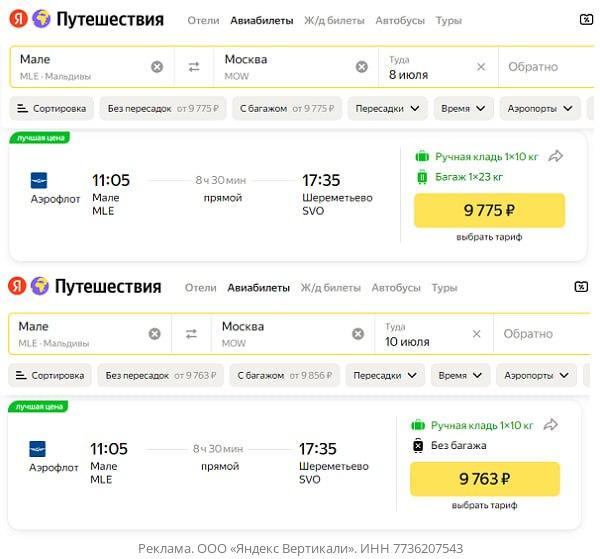600x559 pixels.
Task: Share the flight priced 9 763 ₽
Action: [550, 425]
